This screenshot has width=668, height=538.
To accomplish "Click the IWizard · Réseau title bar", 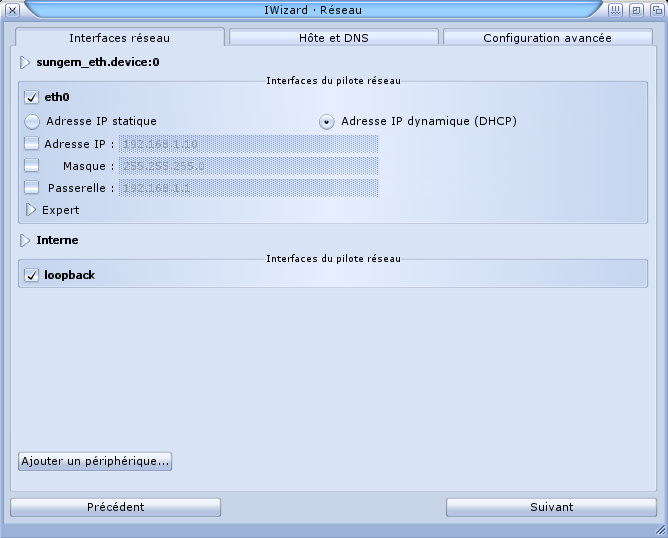I will [x=313, y=10].
